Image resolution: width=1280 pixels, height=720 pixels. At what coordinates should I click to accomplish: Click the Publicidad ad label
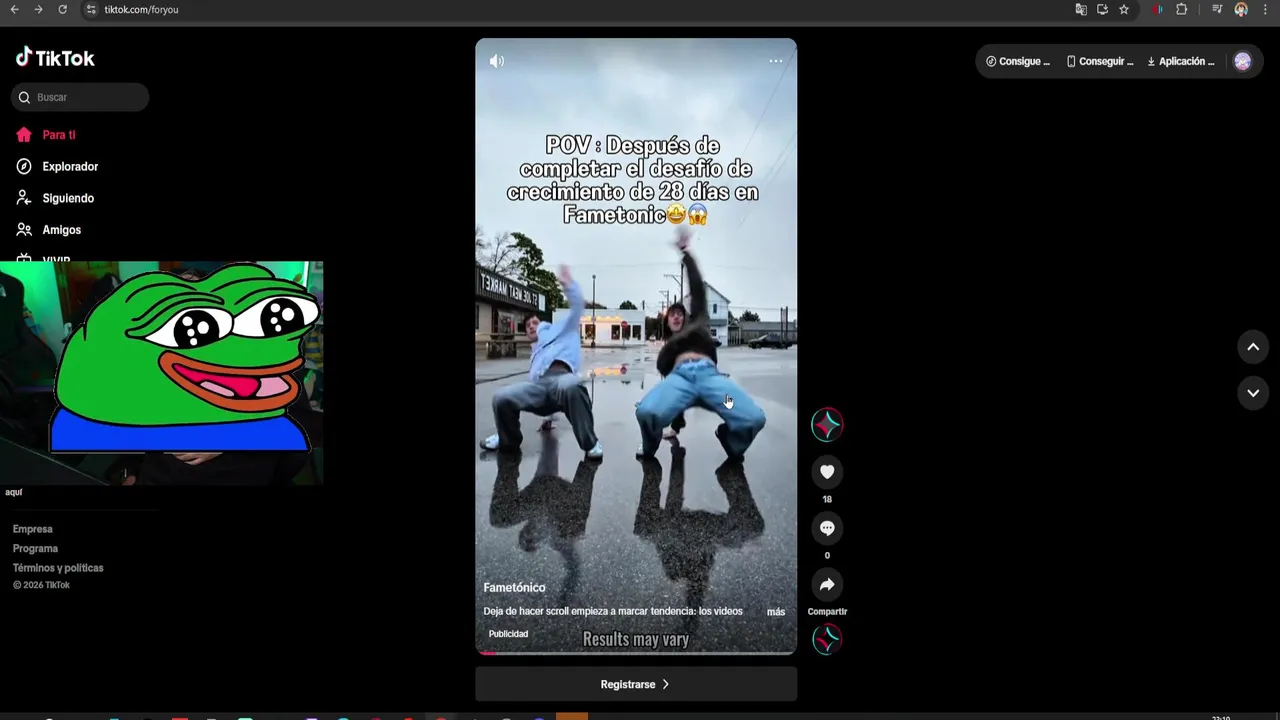(x=508, y=634)
